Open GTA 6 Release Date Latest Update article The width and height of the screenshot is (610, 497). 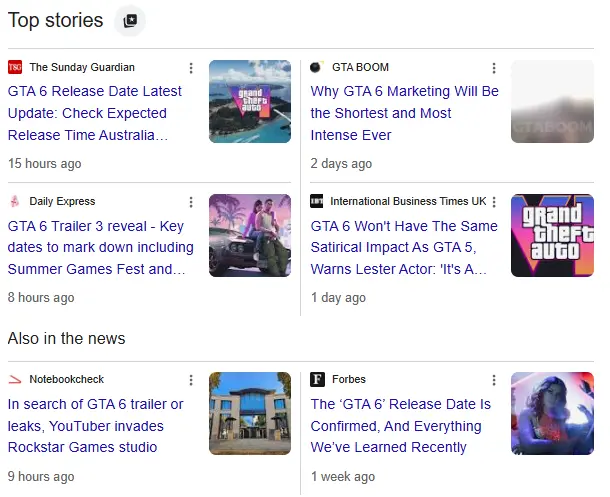point(95,113)
